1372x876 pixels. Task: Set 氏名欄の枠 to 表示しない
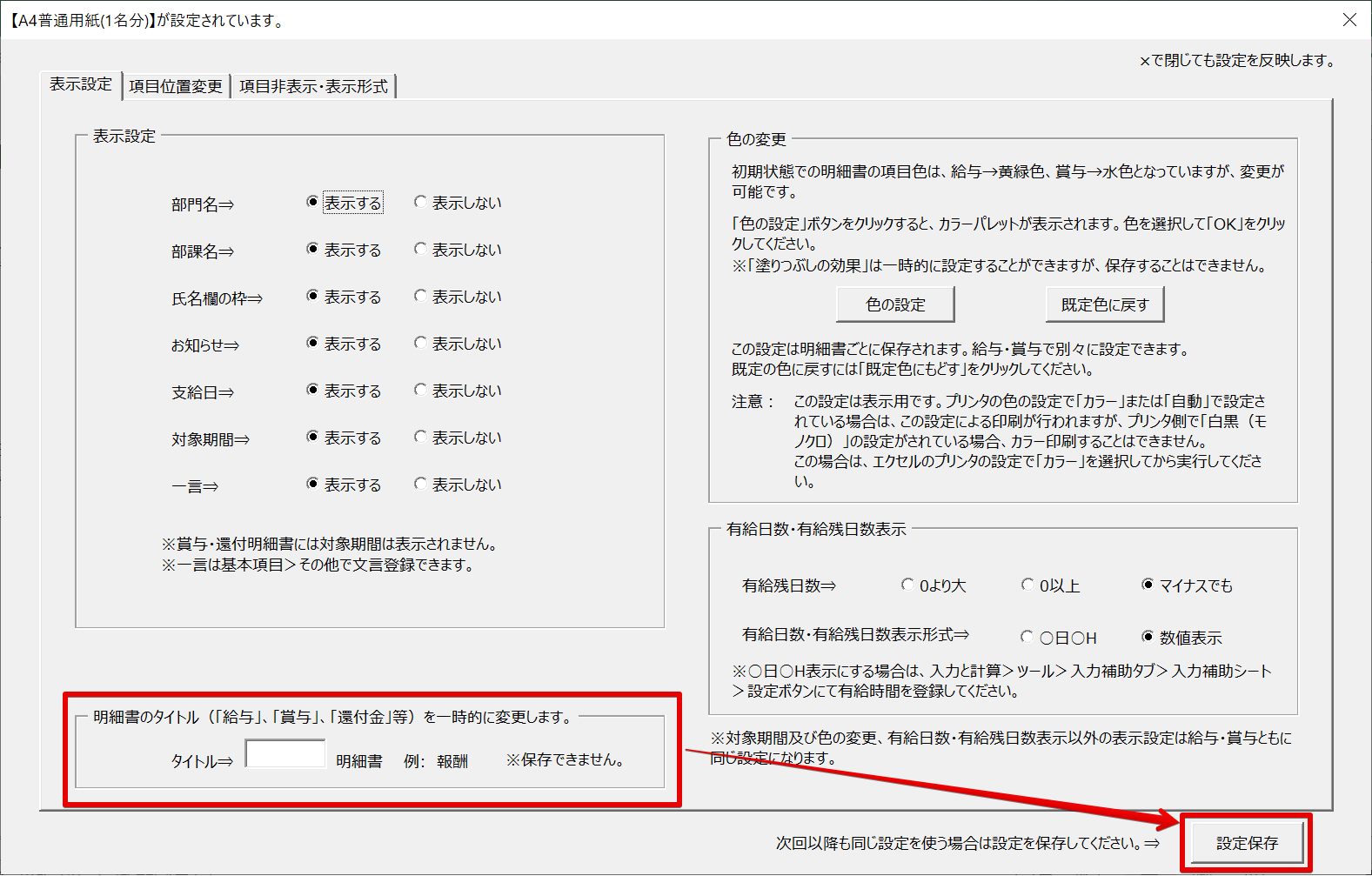coord(421,297)
